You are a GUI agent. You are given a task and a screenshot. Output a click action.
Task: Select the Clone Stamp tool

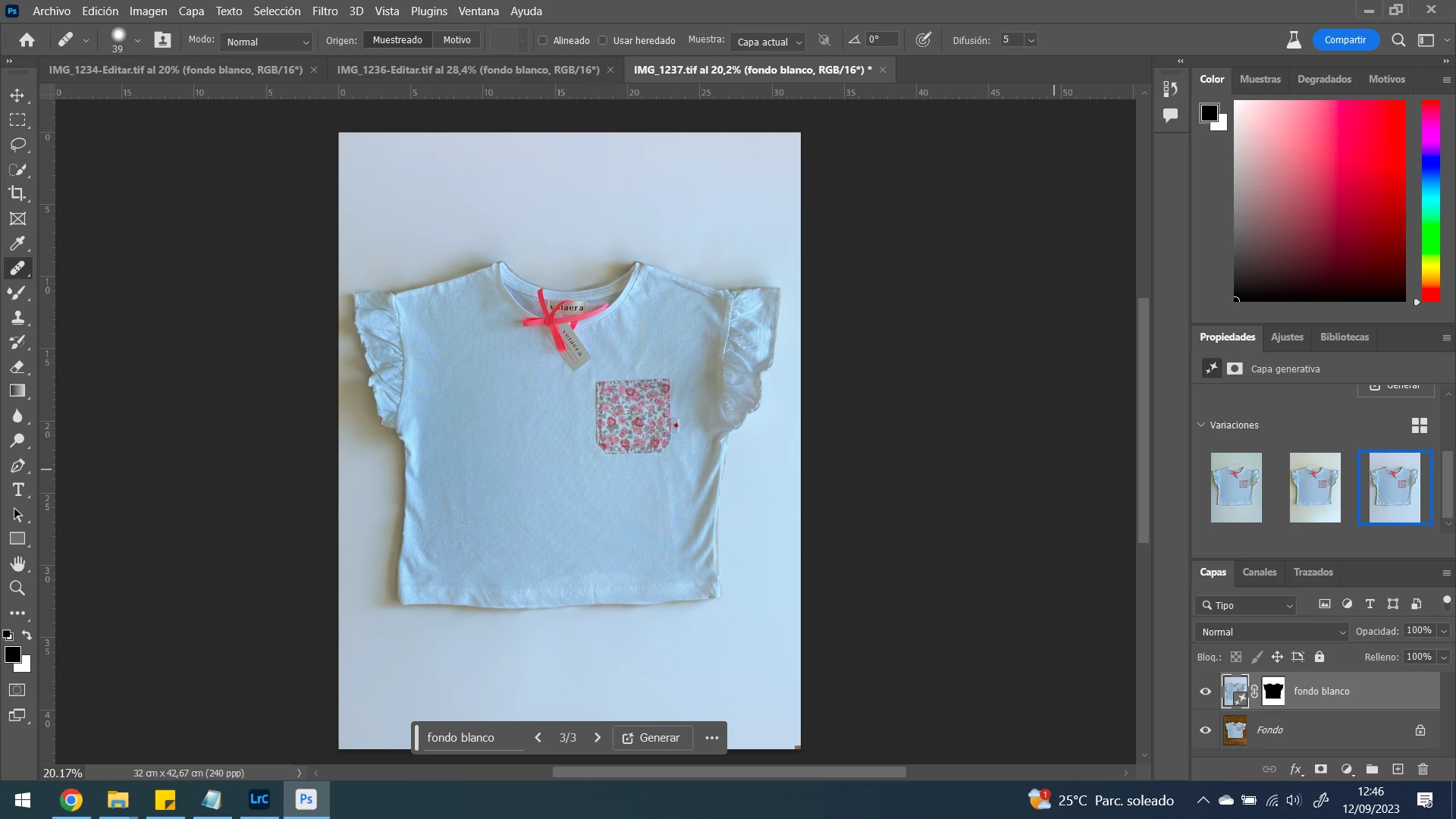(x=17, y=317)
